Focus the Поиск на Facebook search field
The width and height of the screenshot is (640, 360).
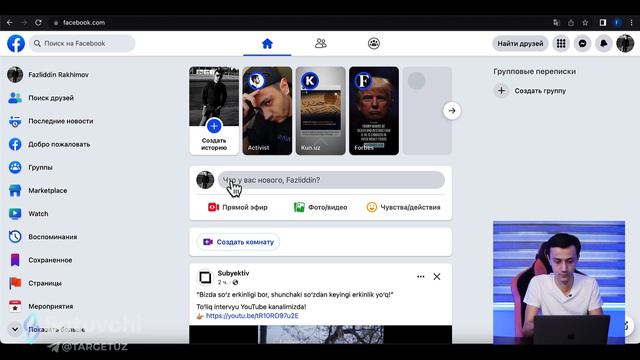(x=82, y=43)
